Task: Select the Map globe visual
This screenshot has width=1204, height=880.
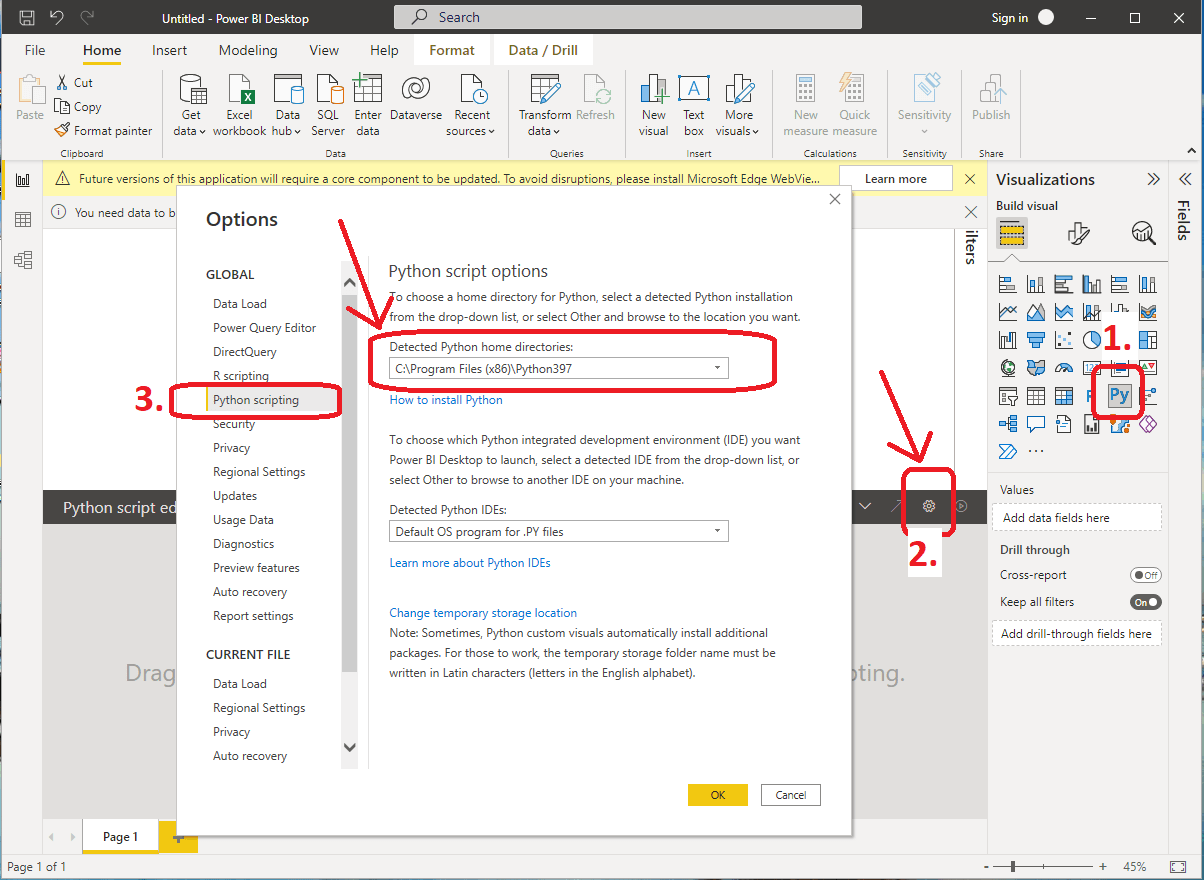Action: pyautogui.click(x=1008, y=367)
